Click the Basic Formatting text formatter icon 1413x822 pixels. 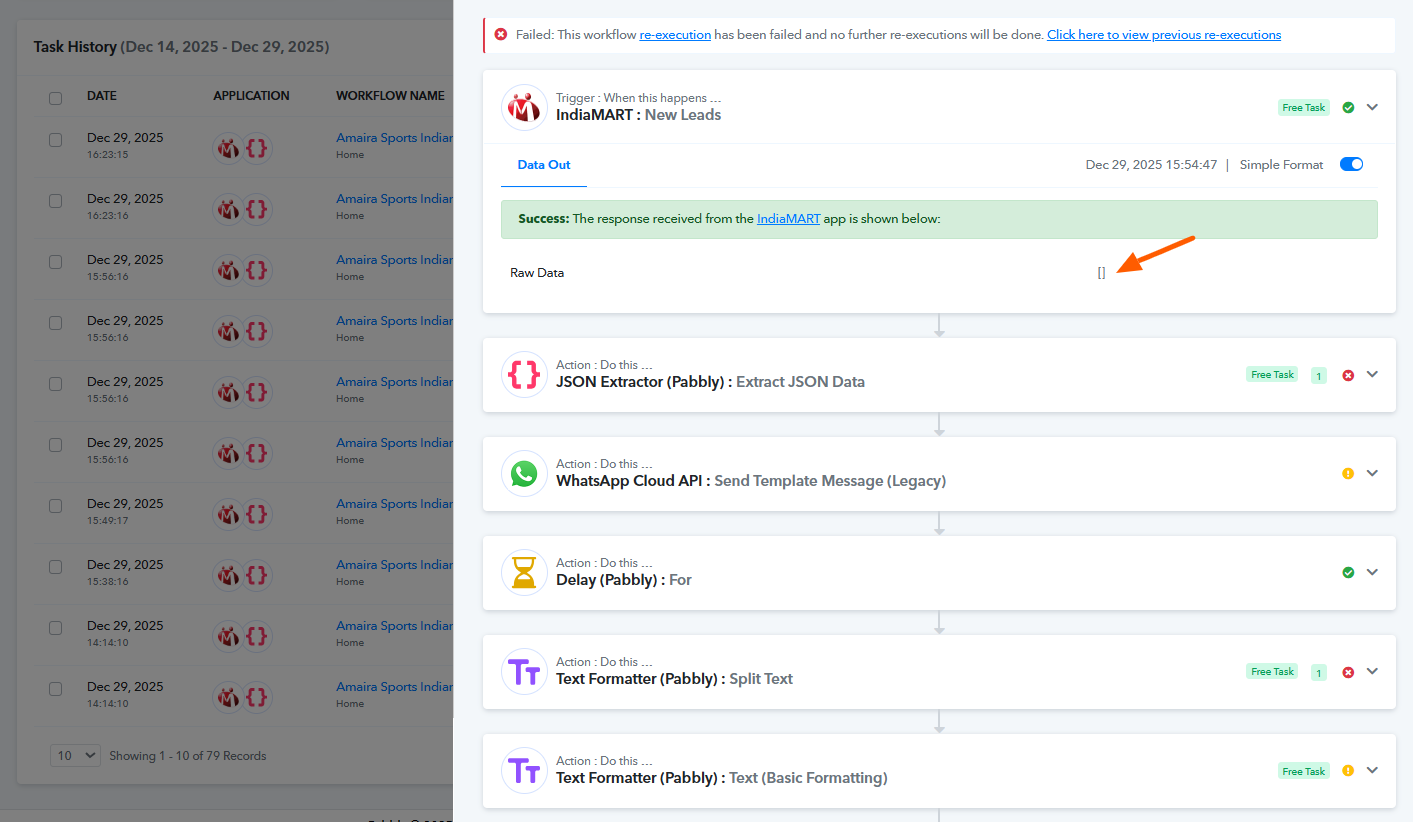point(524,771)
